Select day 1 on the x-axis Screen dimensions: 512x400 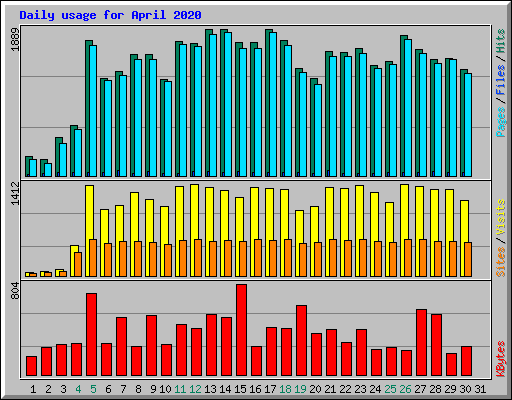[33, 389]
